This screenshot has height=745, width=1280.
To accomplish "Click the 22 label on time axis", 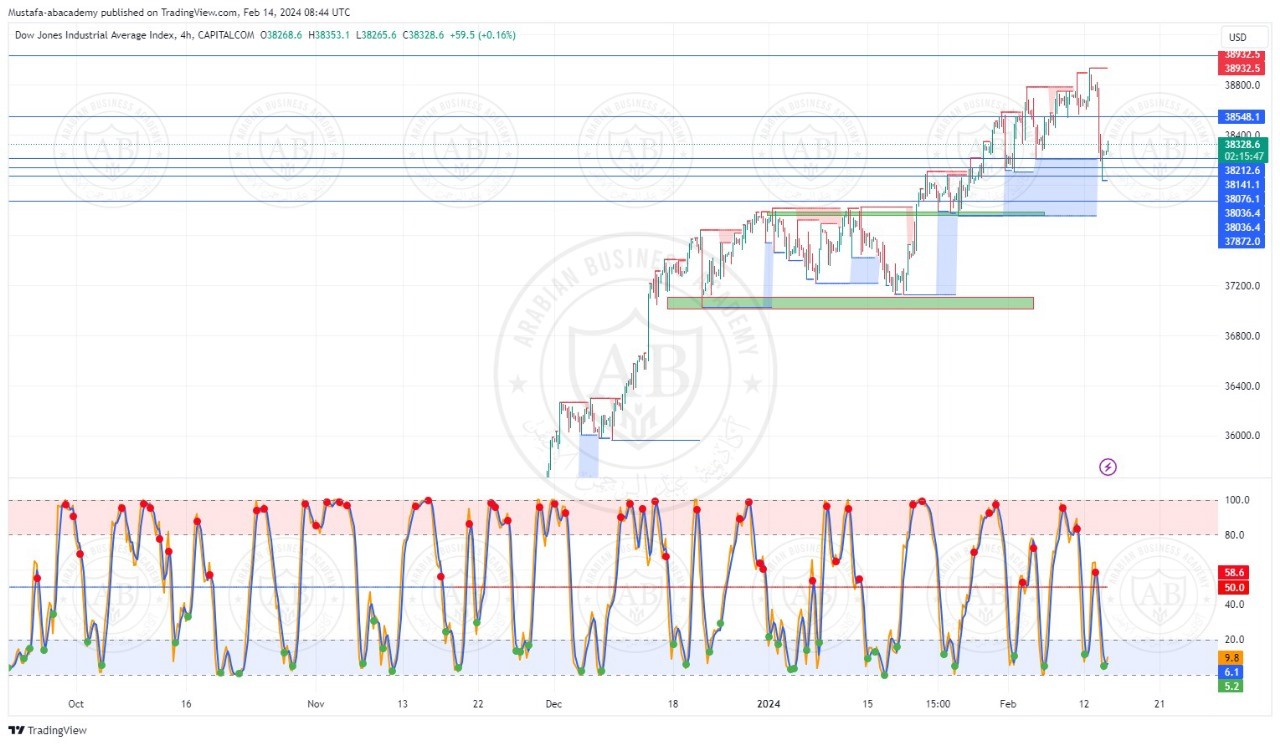I will [478, 704].
